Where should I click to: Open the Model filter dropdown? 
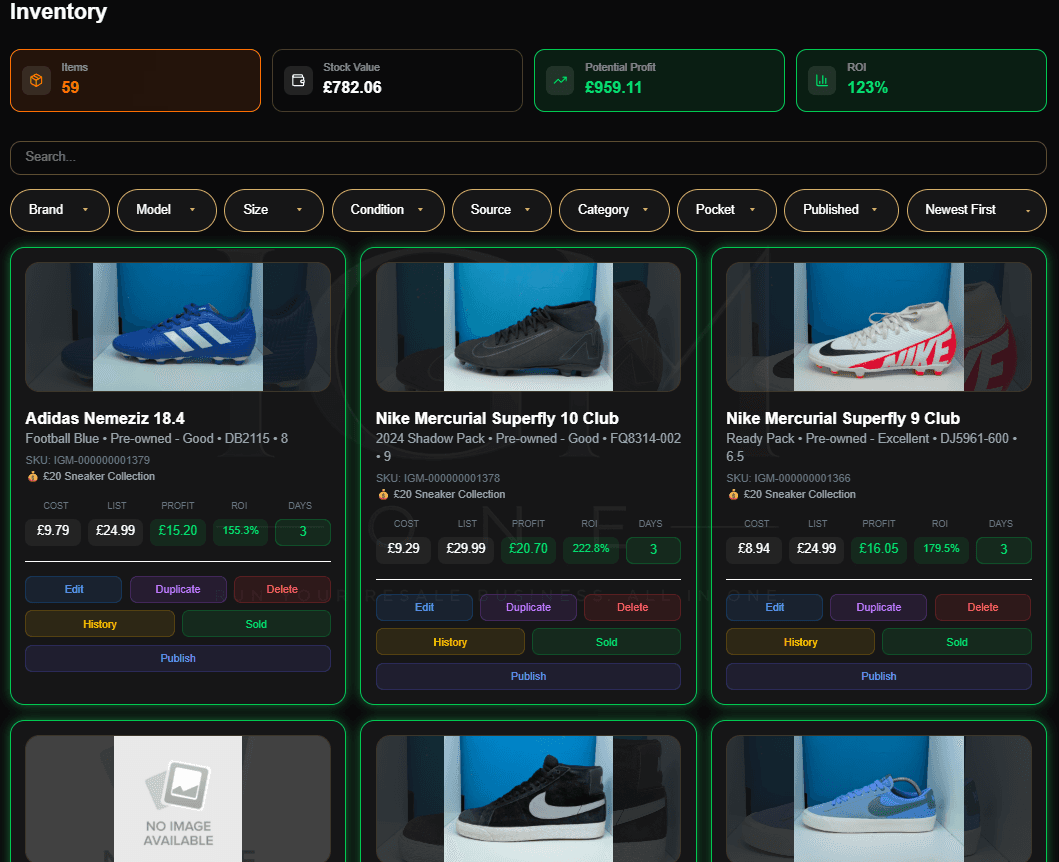(x=167, y=210)
